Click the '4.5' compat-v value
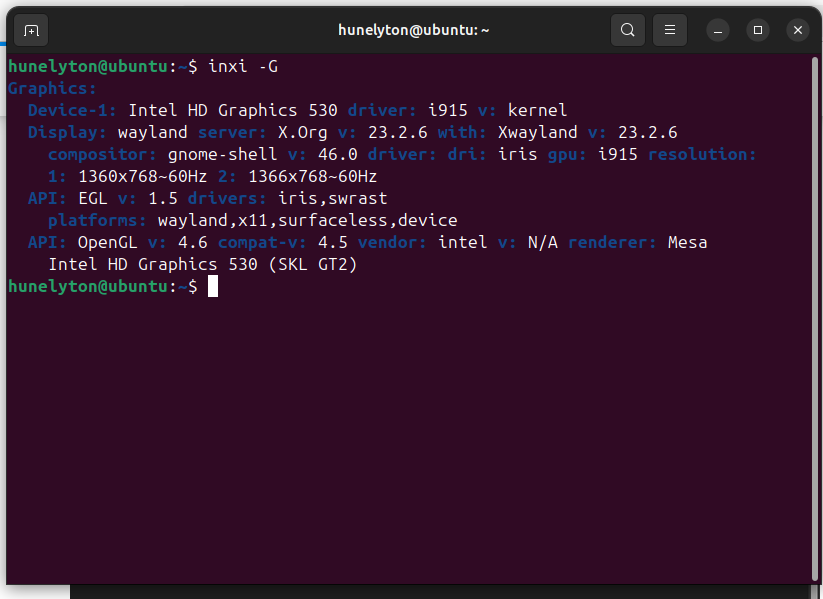The image size is (823, 599). (333, 243)
